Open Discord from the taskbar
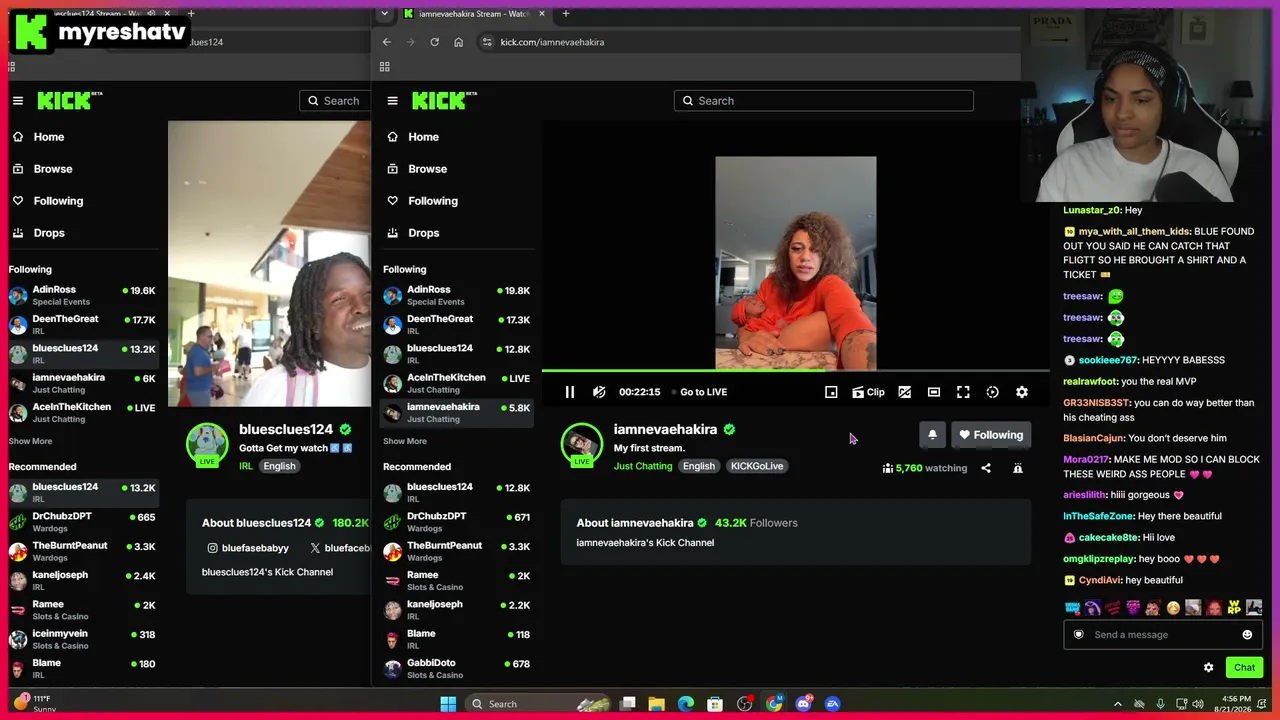Image resolution: width=1280 pixels, height=720 pixels. [804, 704]
